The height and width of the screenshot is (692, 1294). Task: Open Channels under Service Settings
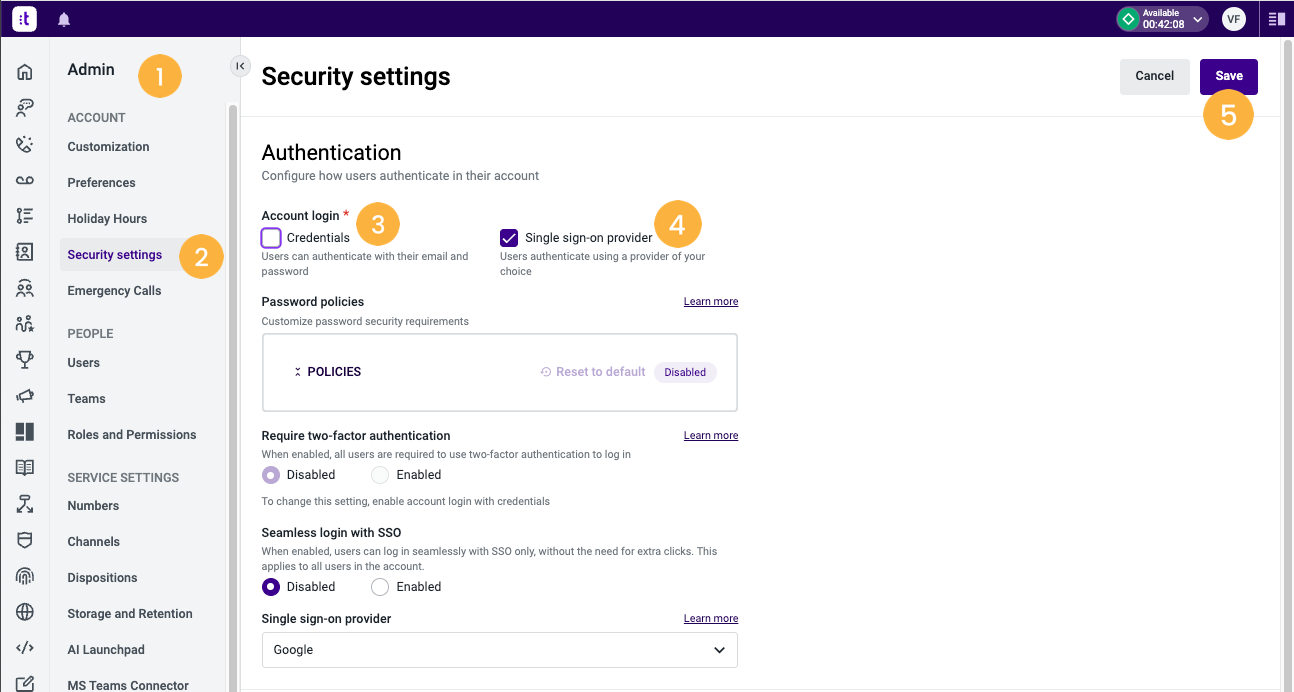pyautogui.click(x=94, y=542)
